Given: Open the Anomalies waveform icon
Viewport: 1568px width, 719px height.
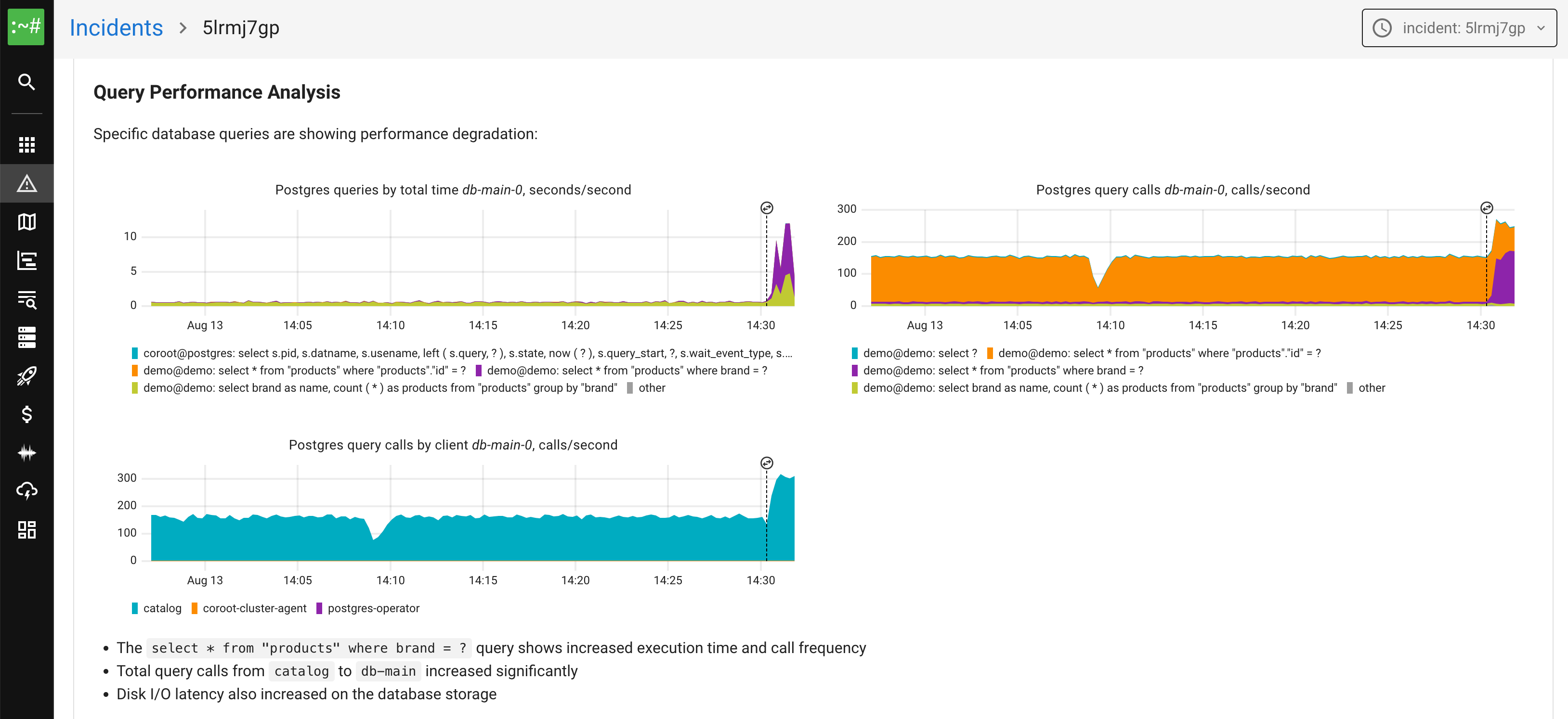Looking at the screenshot, I should 26,452.
